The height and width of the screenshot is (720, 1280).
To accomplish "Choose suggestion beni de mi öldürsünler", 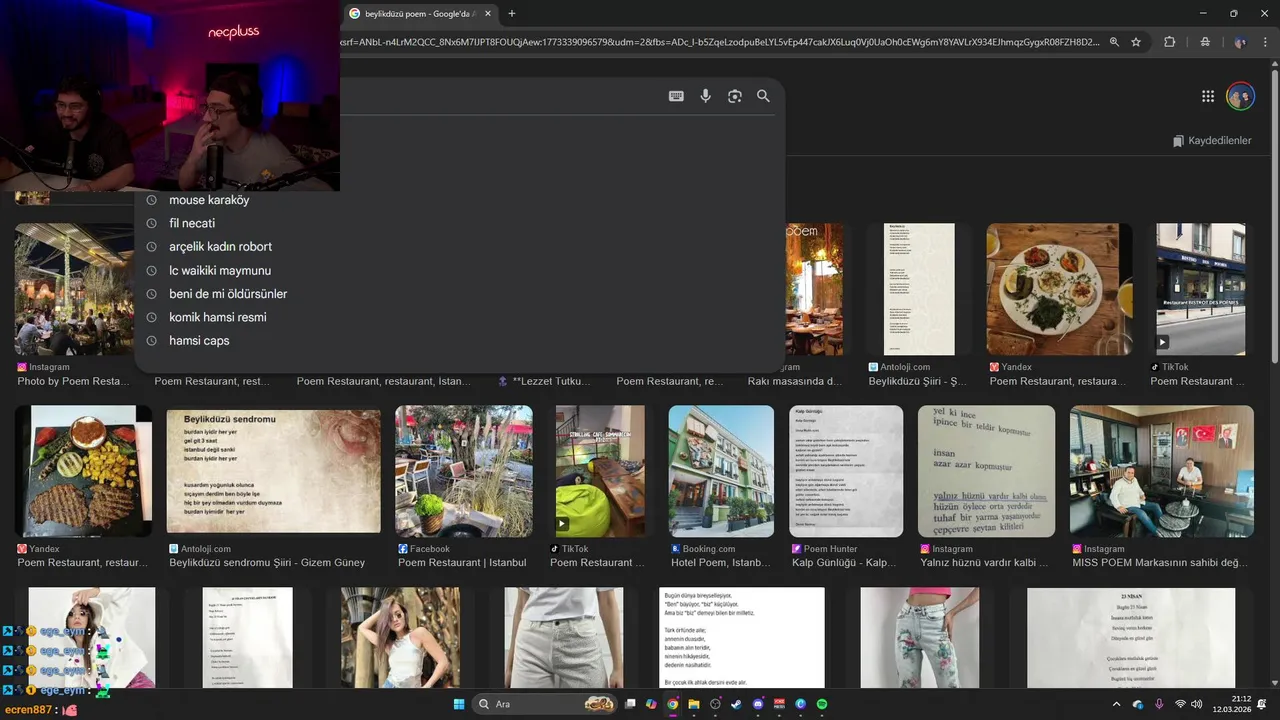I will [x=228, y=294].
